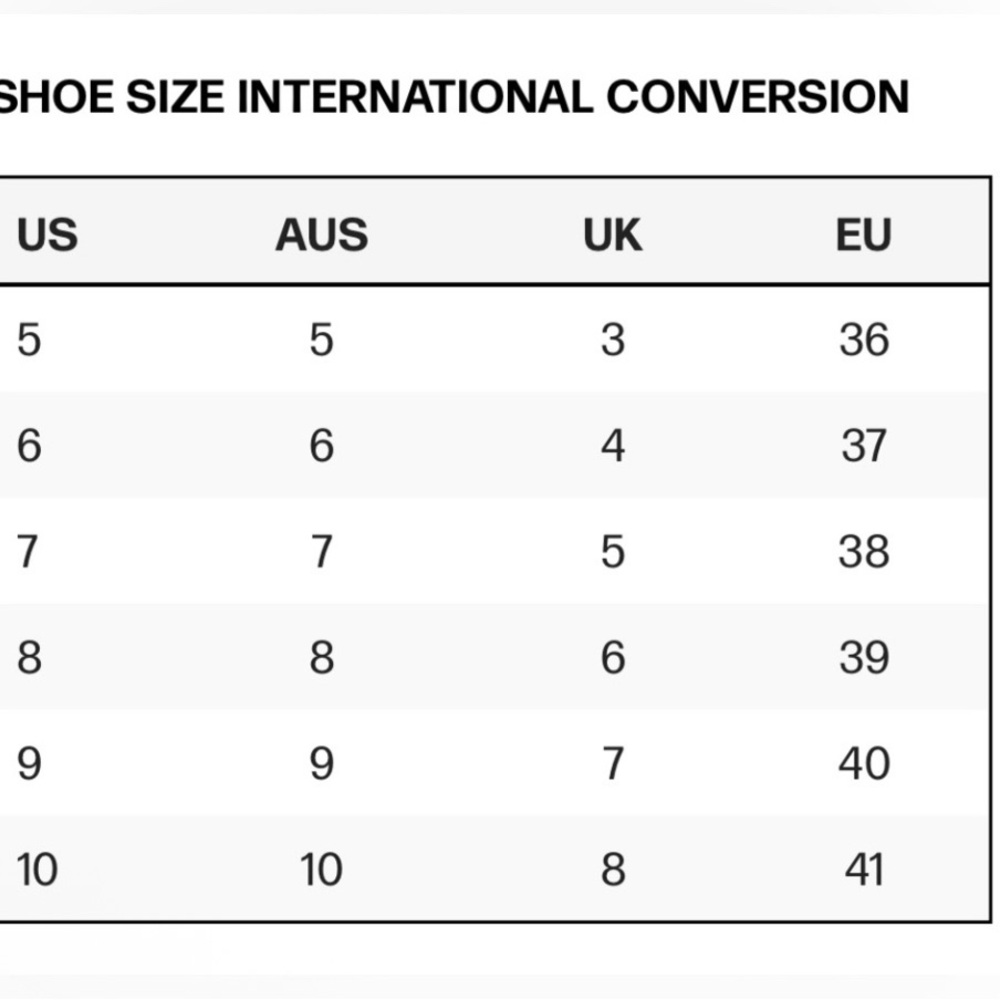
Task: Select the EU column header
Action: click(x=864, y=235)
